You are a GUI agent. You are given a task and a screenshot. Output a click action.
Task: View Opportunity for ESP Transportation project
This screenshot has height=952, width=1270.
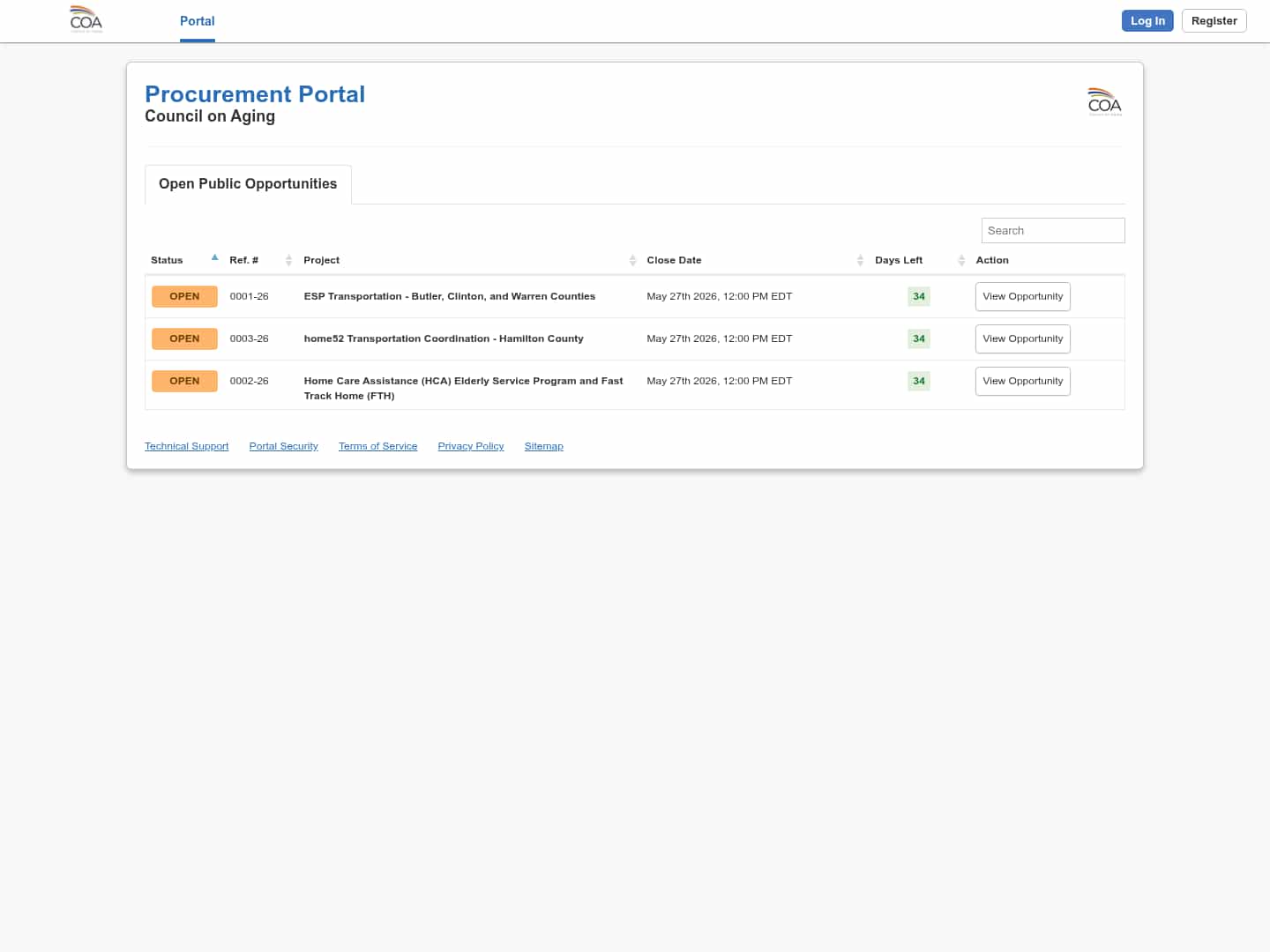point(1022,296)
